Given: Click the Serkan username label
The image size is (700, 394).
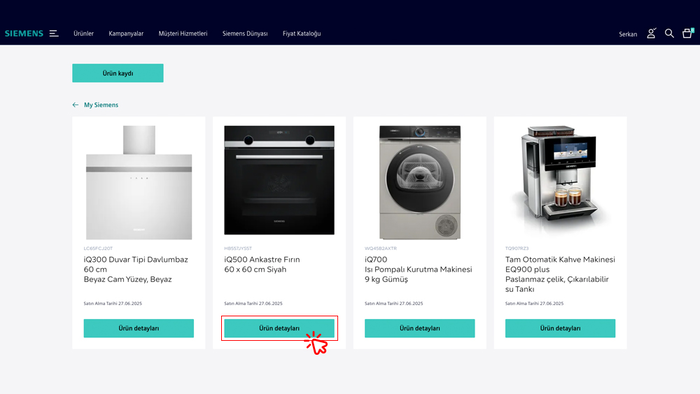Looking at the screenshot, I should tap(628, 34).
